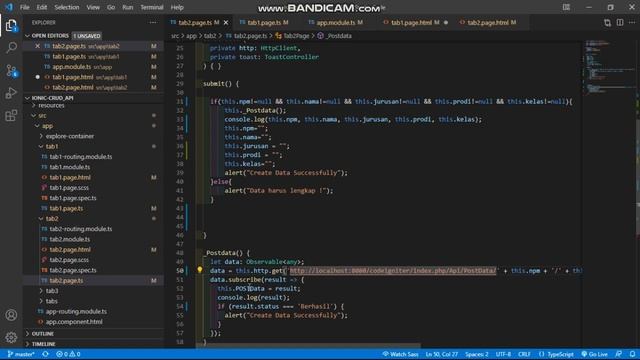
Task: Open the Extensions view icon
Action: (x=11, y=116)
